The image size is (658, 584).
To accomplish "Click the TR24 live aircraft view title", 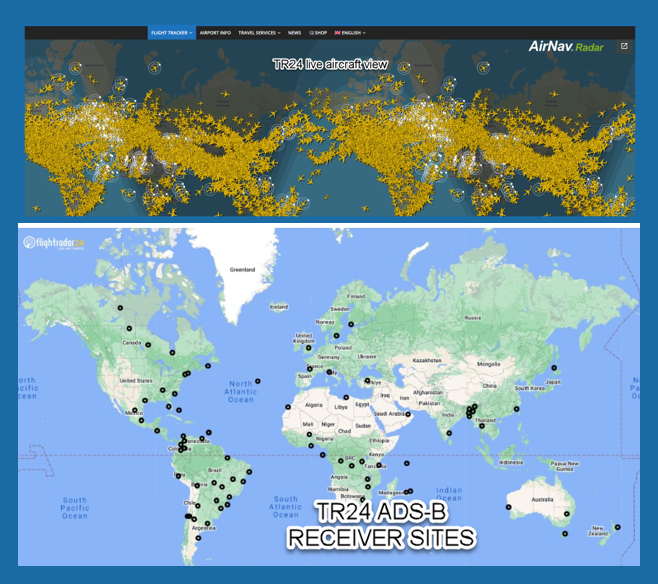I will [x=329, y=63].
